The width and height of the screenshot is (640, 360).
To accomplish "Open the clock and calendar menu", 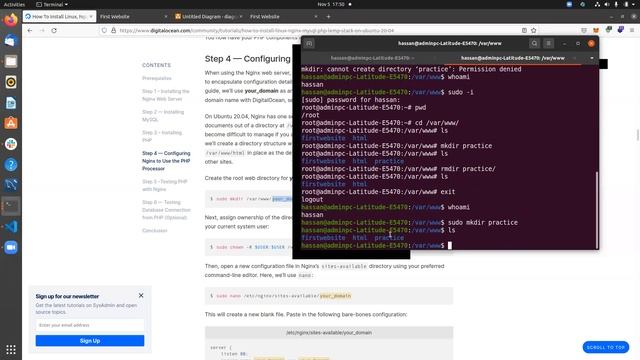I will (331, 4).
